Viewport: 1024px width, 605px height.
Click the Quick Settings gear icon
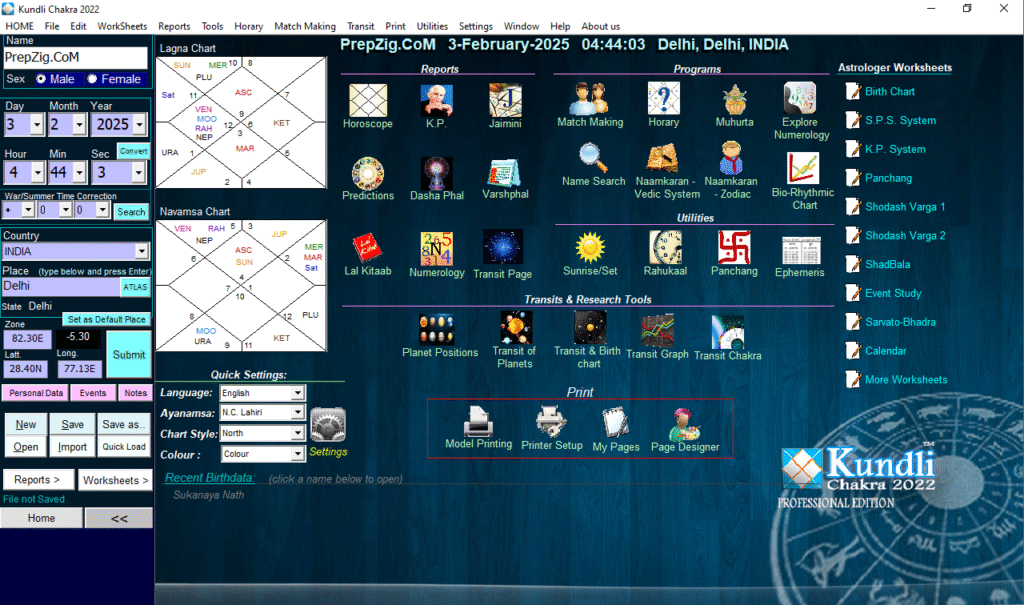coord(327,425)
